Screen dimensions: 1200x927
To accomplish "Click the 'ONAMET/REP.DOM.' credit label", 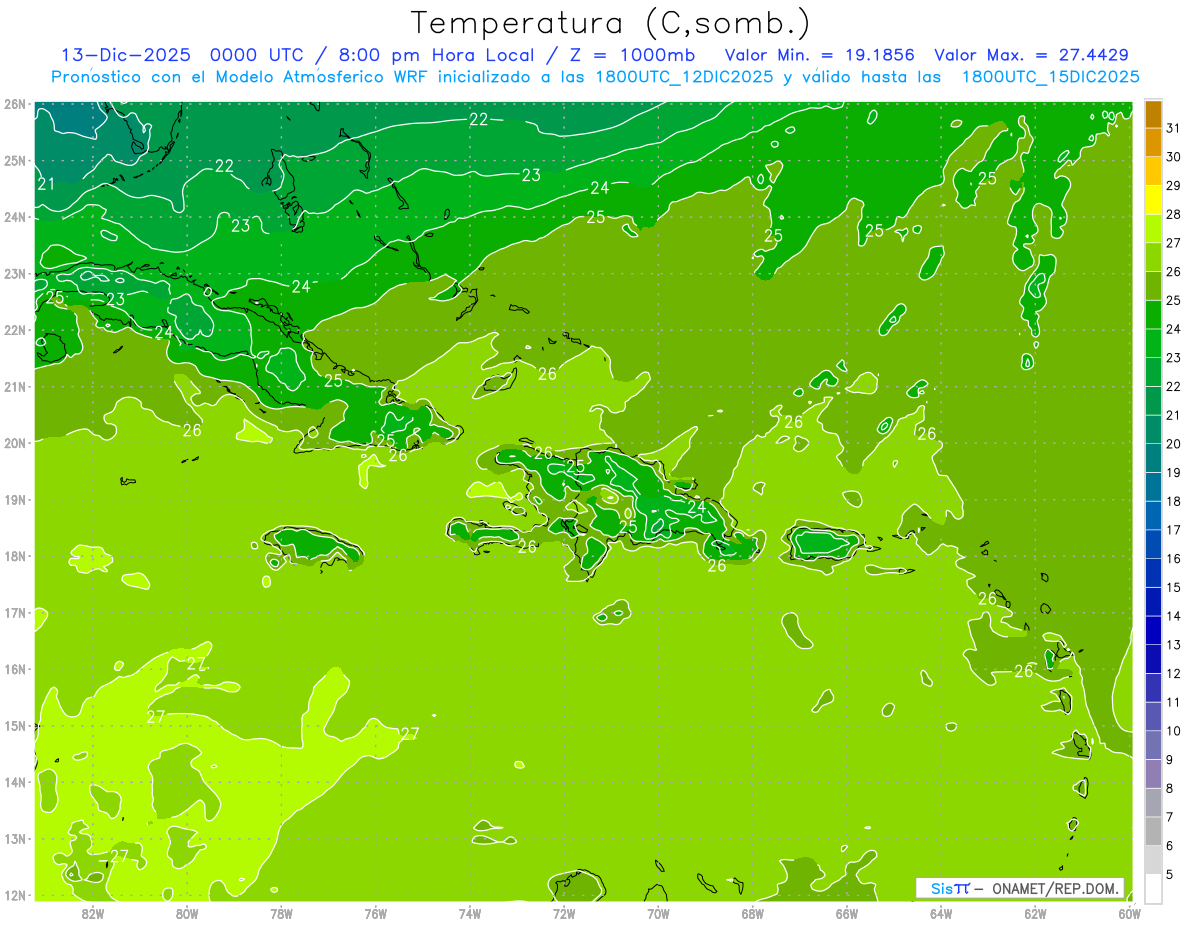I will [1055, 888].
